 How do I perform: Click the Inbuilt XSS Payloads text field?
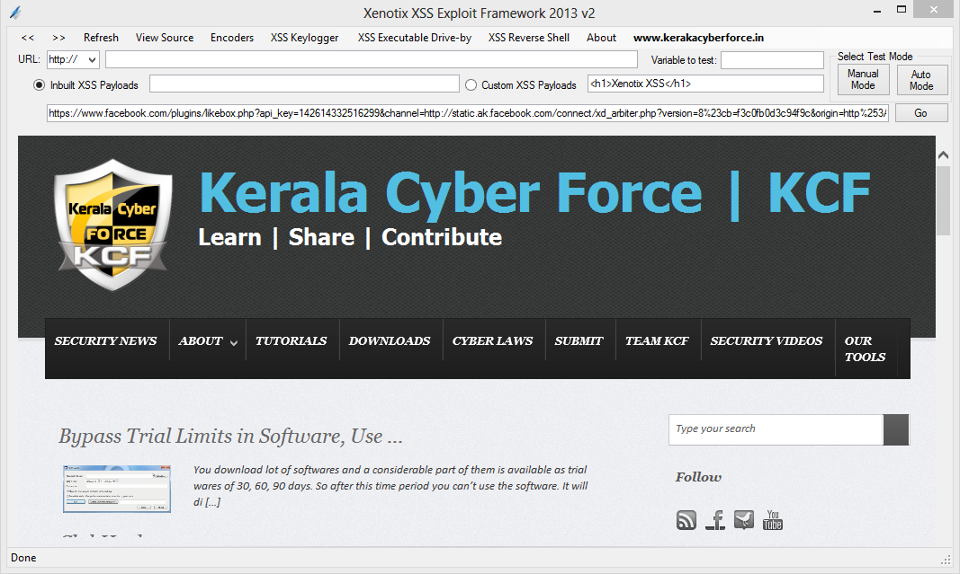(304, 84)
